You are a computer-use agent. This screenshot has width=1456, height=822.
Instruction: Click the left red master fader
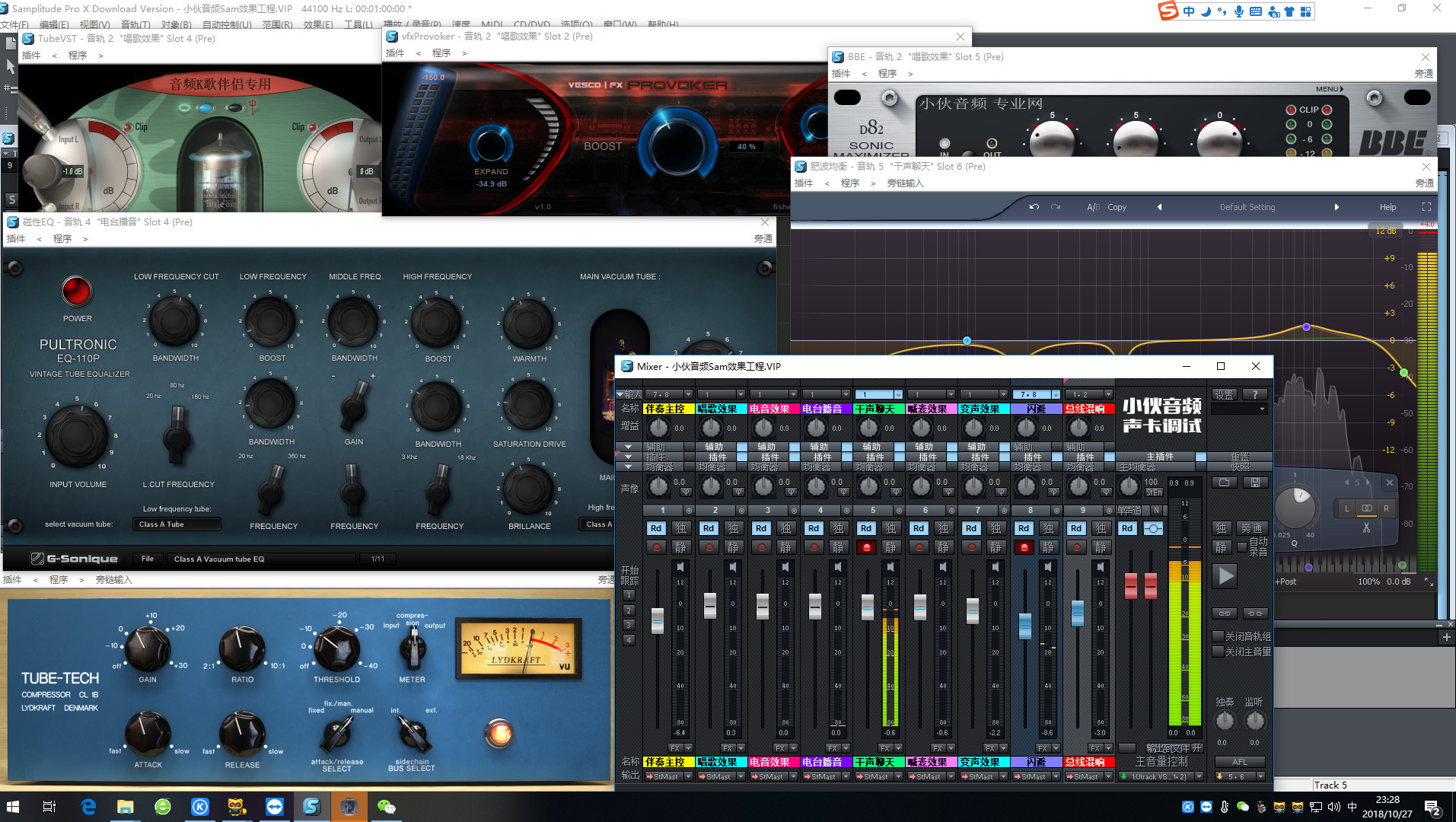1131,585
